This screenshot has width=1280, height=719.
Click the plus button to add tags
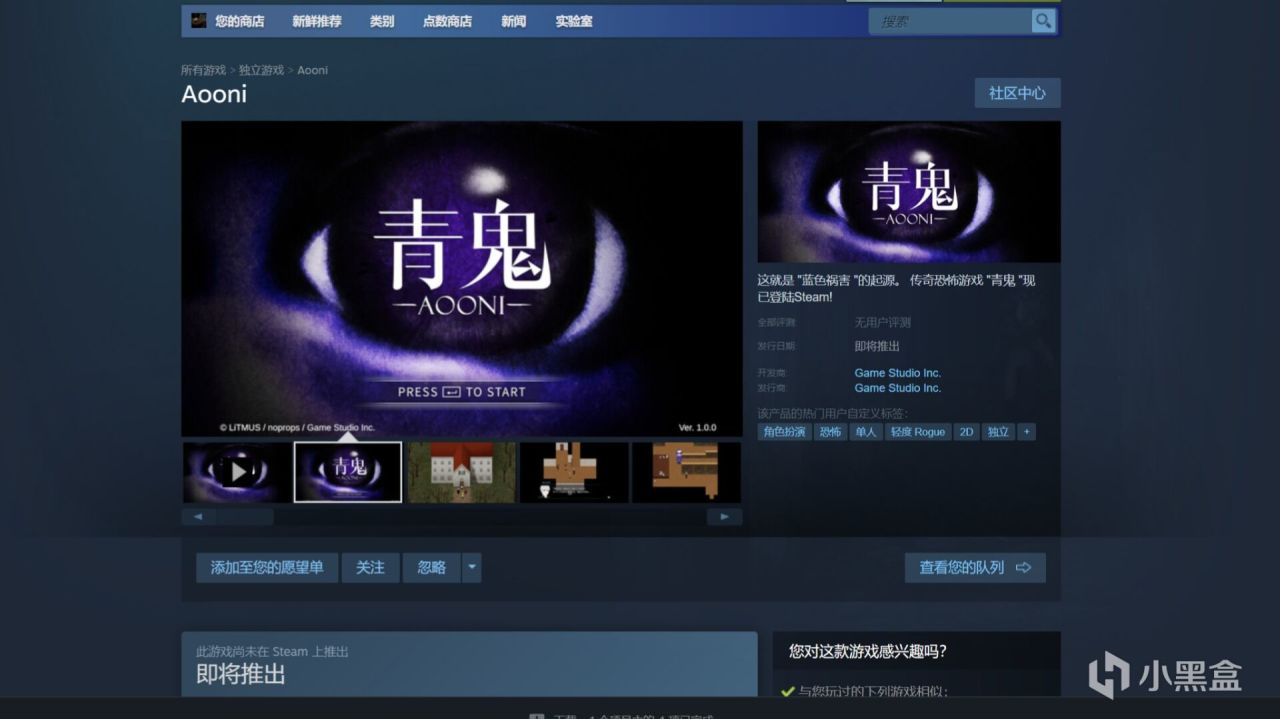1027,432
